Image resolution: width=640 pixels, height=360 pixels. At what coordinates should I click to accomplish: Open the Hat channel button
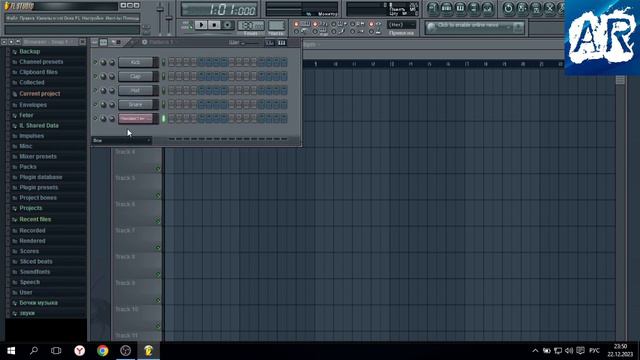coord(136,90)
